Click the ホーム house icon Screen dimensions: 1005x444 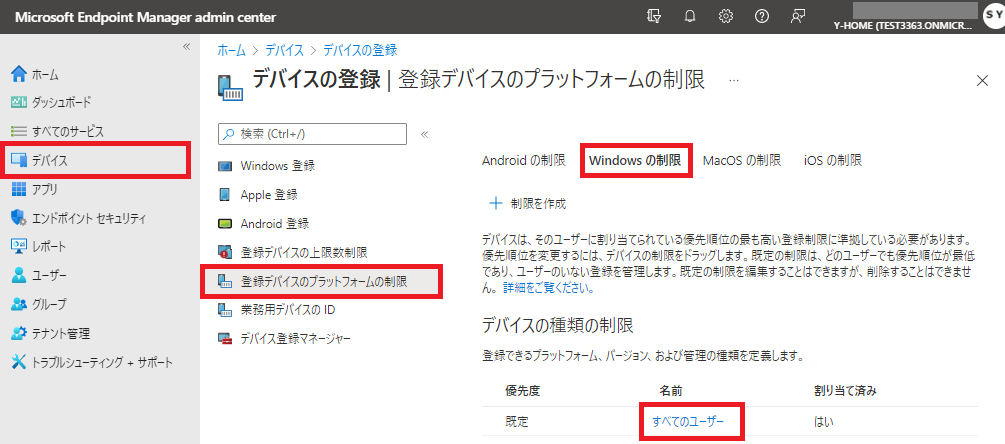[x=19, y=74]
